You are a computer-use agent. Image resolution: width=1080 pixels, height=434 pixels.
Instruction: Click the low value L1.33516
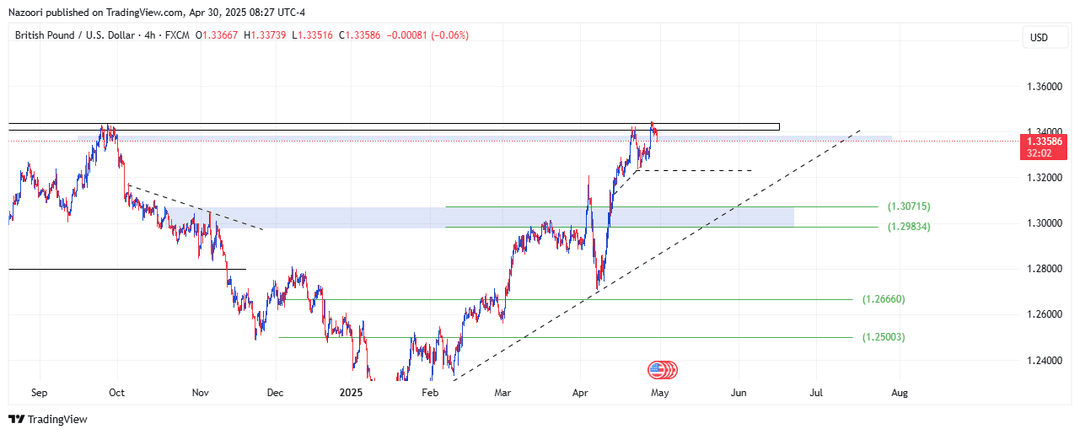coord(313,35)
